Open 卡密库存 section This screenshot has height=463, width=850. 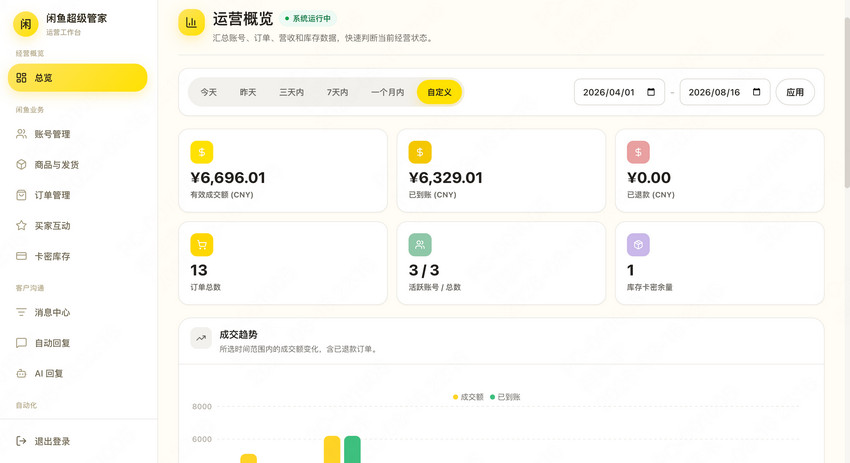point(78,256)
